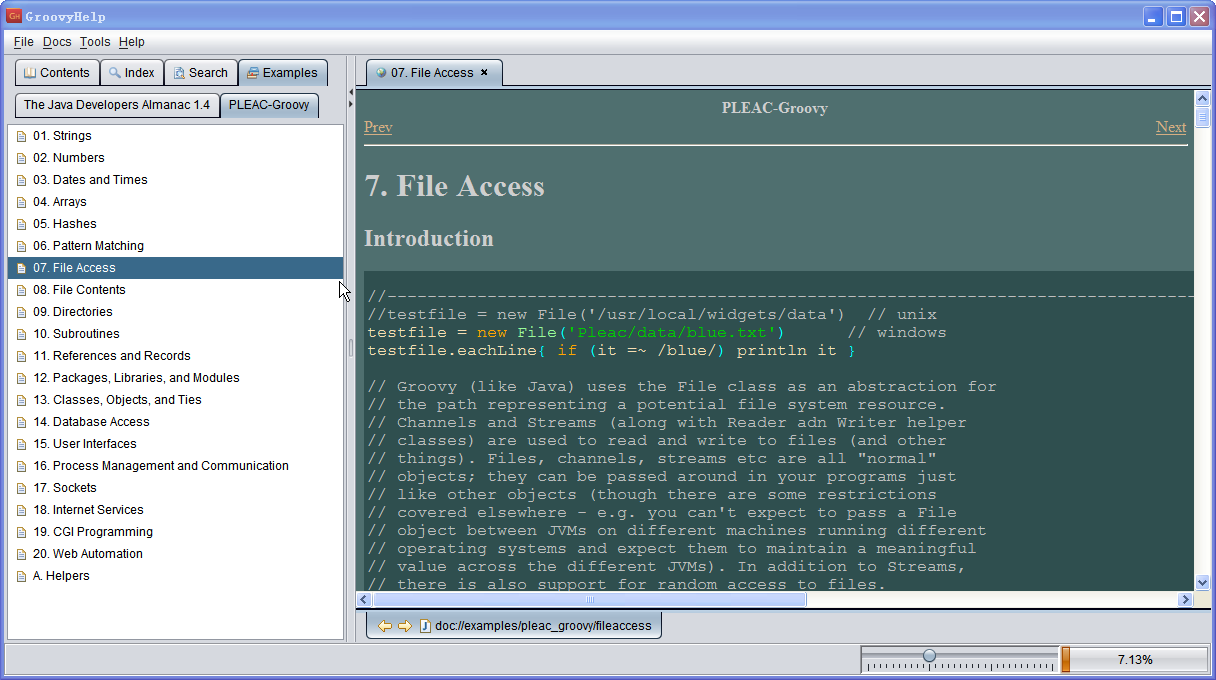Image resolution: width=1216 pixels, height=680 pixels.
Task: Click the 7.13% memory progress bar
Action: point(1134,660)
